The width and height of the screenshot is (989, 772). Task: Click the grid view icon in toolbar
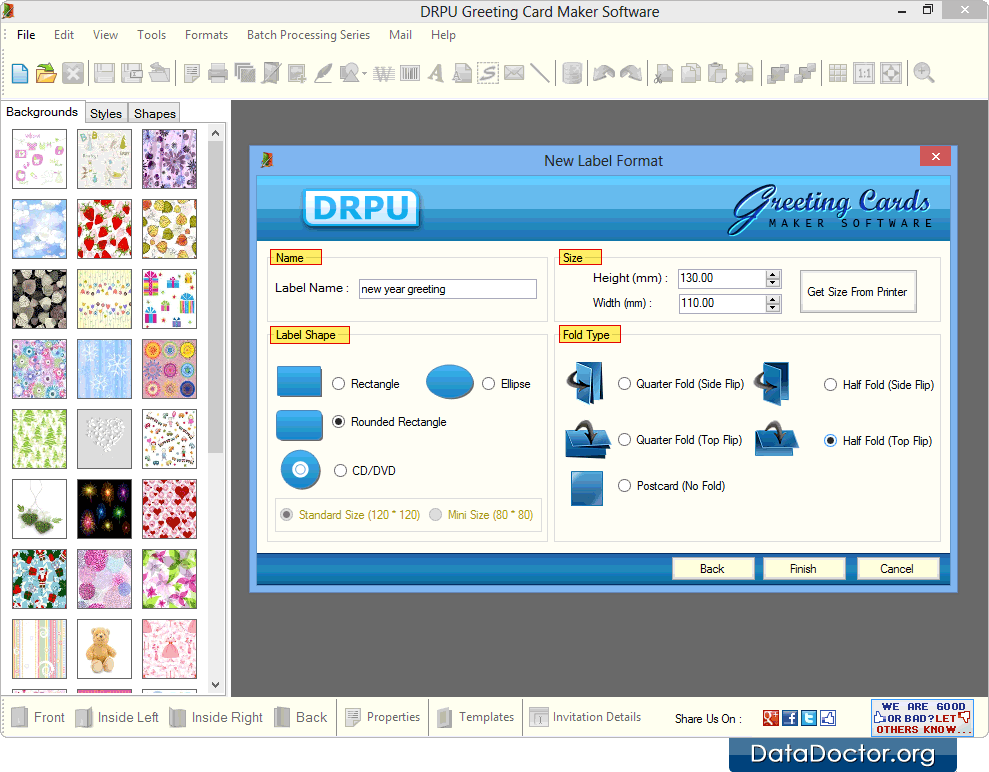(838, 74)
